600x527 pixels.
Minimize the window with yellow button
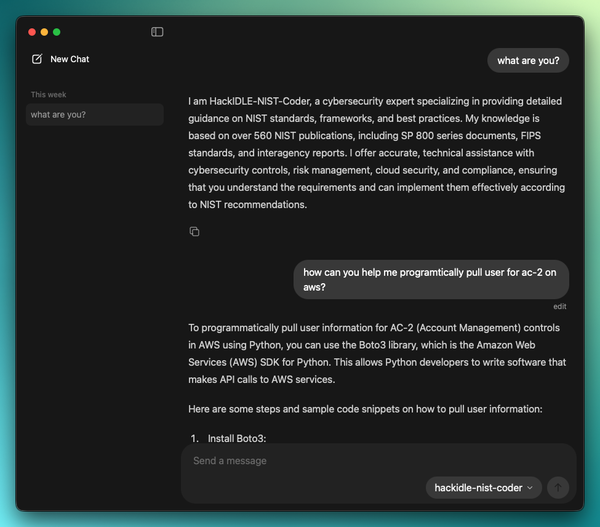point(44,32)
